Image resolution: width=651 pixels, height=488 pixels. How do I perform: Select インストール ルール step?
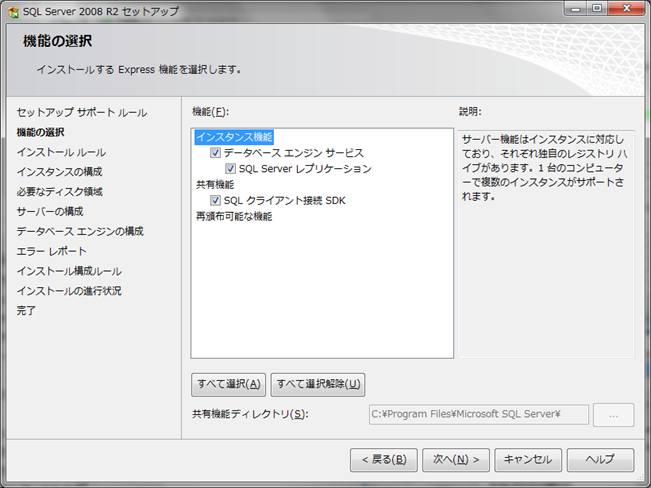(x=61, y=152)
